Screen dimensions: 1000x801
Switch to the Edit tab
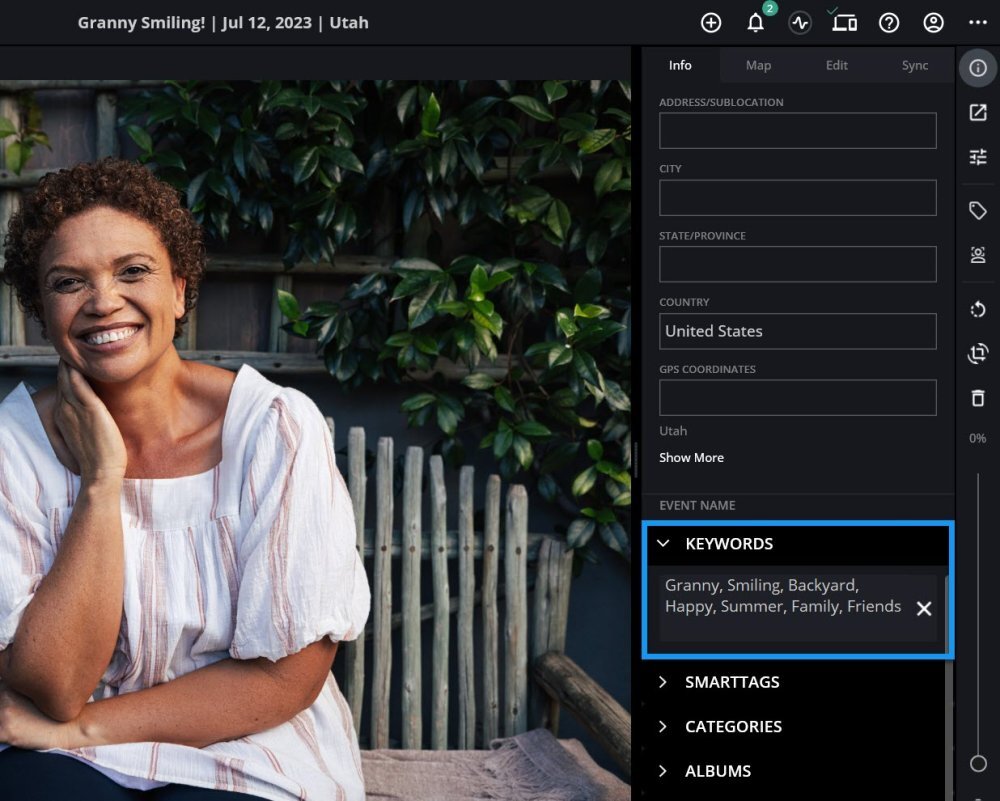[837, 65]
